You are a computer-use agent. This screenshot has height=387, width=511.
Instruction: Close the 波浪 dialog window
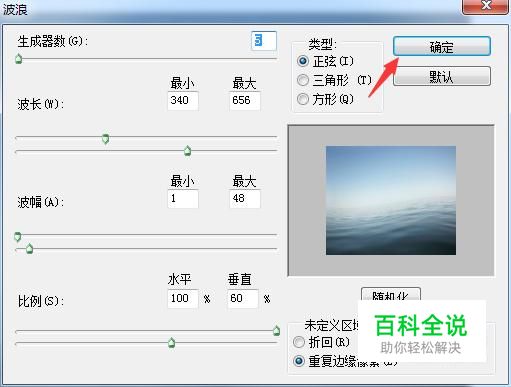point(486,6)
